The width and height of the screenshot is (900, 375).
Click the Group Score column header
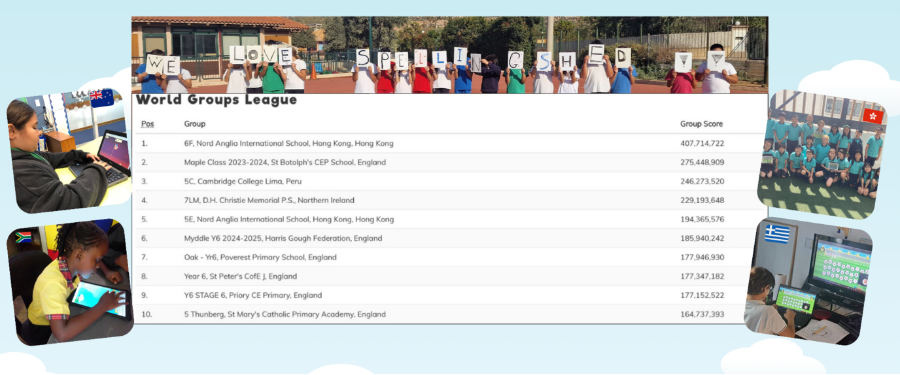click(701, 124)
